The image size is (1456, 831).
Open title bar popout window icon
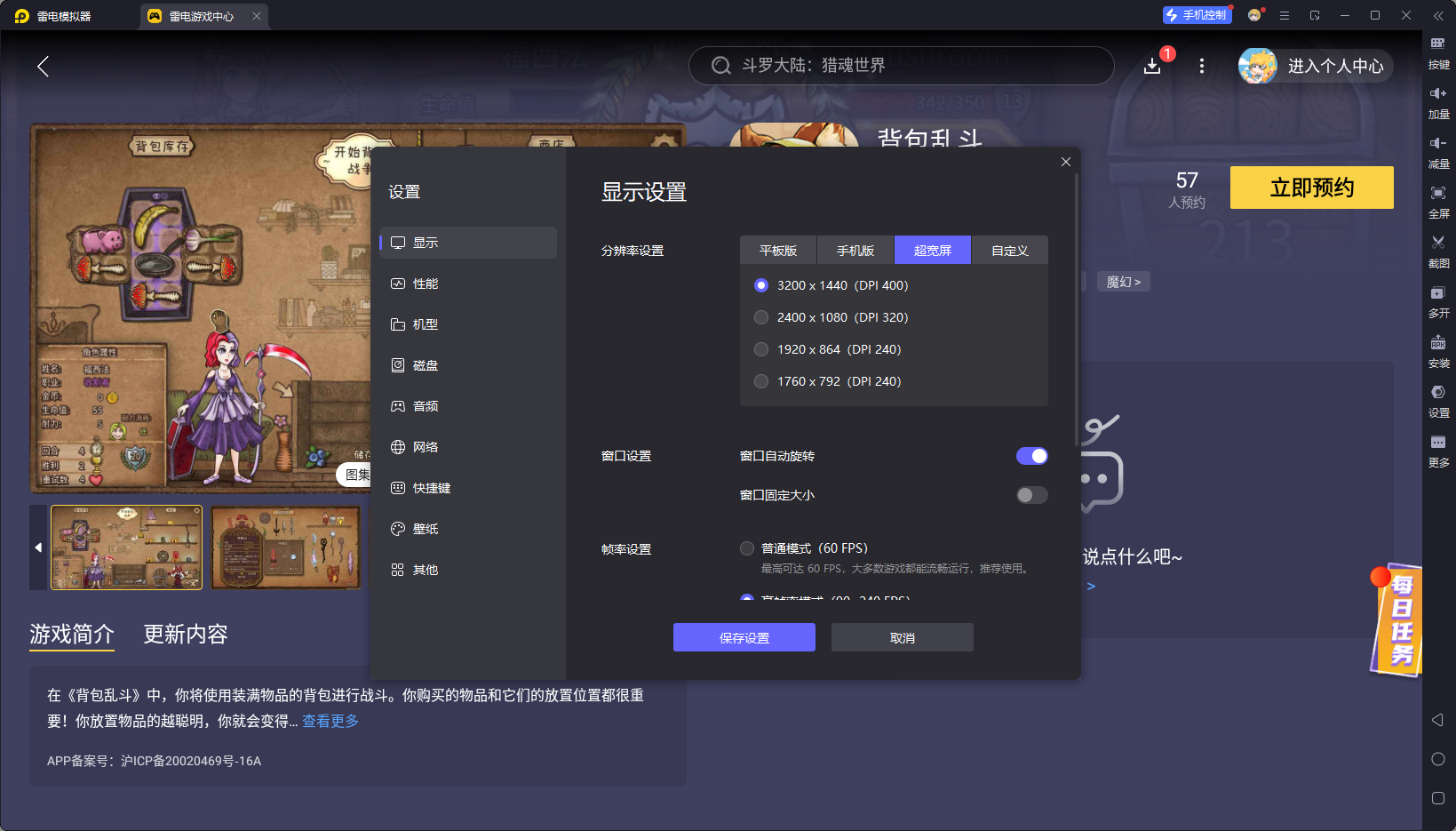click(1315, 15)
